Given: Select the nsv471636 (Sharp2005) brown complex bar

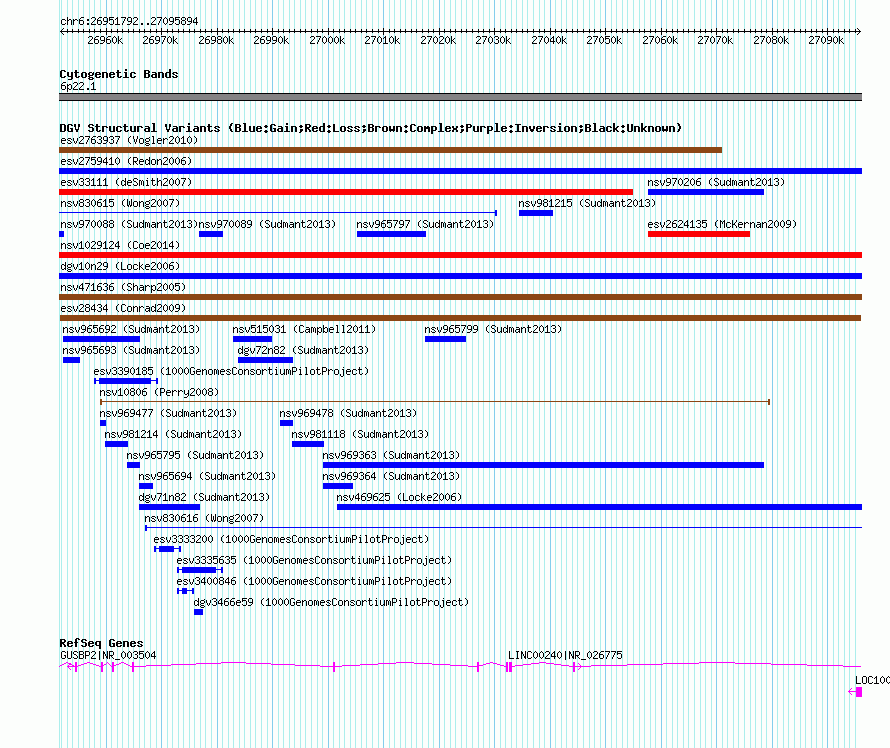Looking at the screenshot, I should point(460,297).
